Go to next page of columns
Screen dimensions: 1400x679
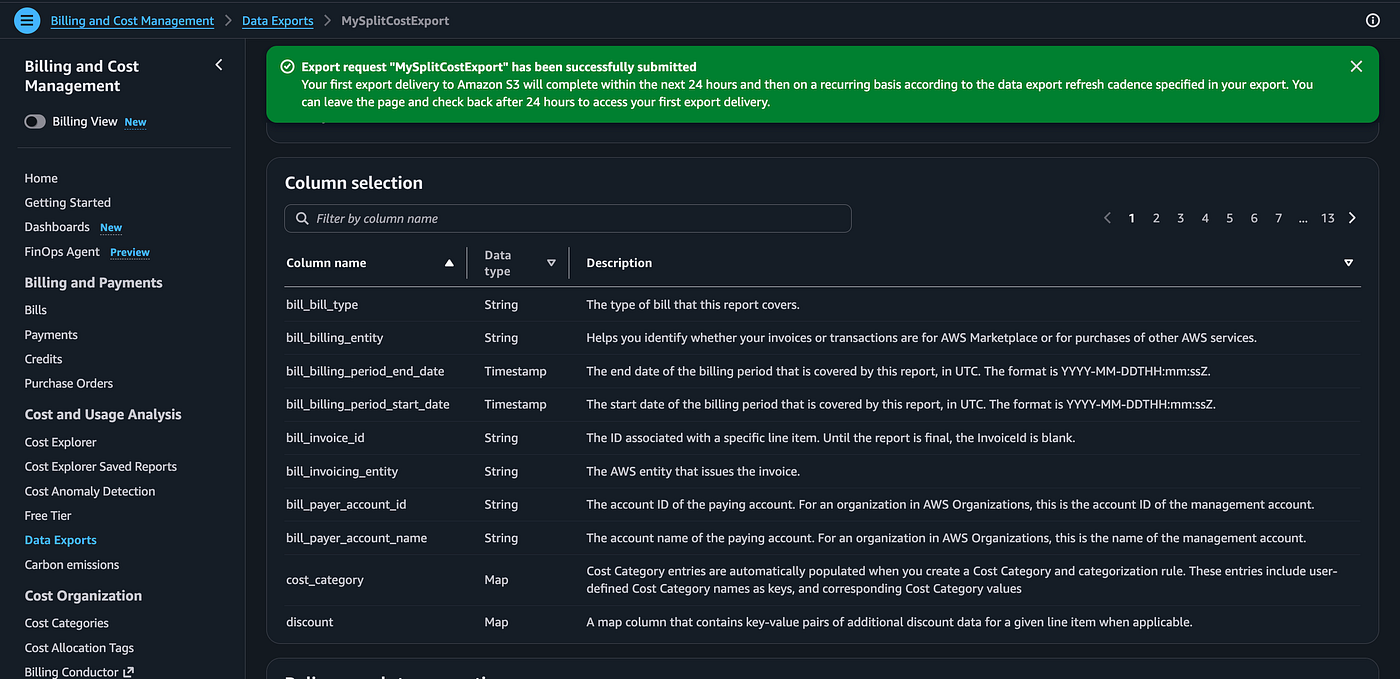click(x=1352, y=218)
